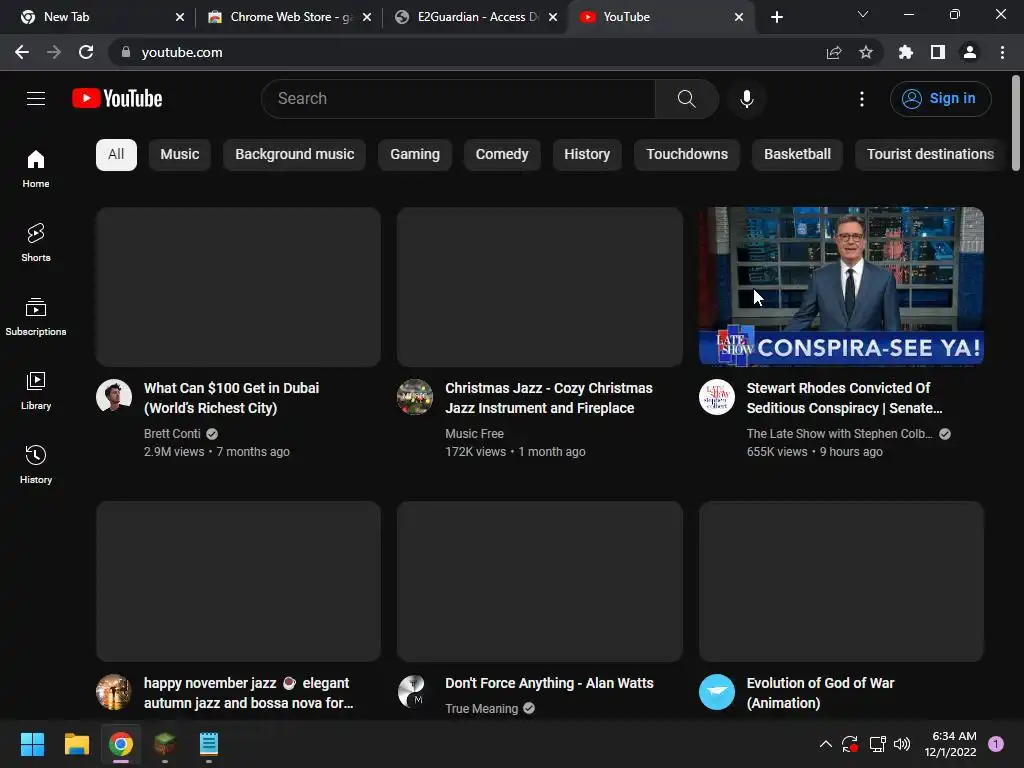
Task: Toggle the Chrome side panel icon
Action: (x=937, y=52)
